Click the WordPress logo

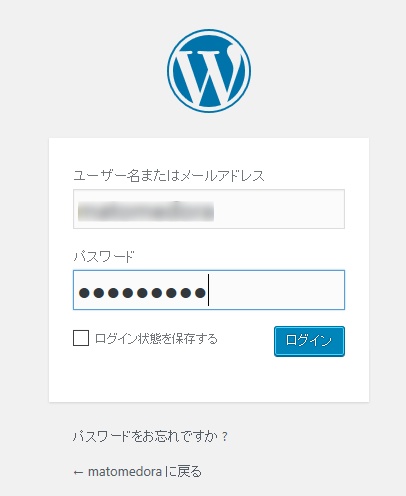coord(209,71)
